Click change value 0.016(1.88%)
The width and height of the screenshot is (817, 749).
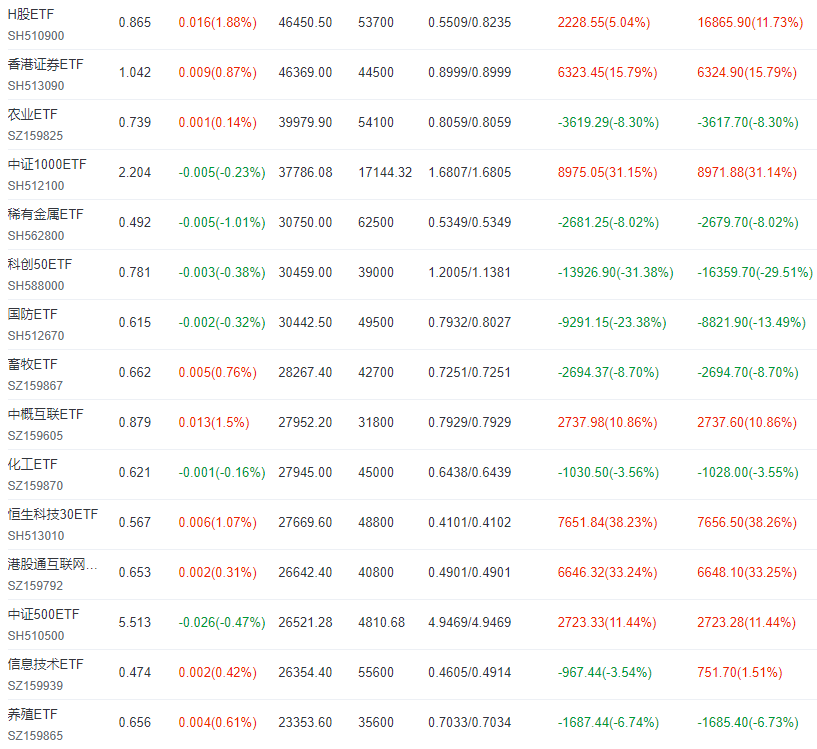(218, 23)
